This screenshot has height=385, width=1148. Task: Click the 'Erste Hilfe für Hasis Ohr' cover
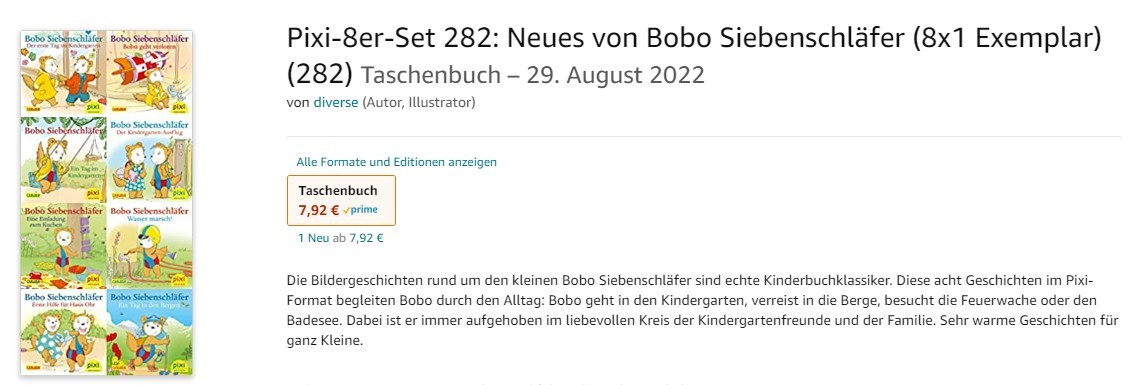64,332
